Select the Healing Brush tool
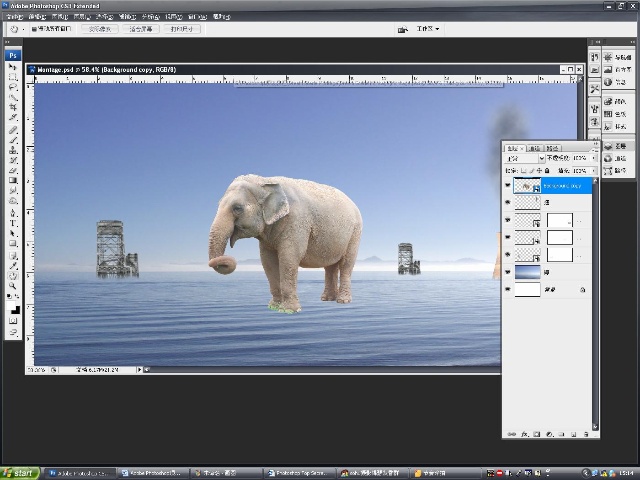 (13, 130)
